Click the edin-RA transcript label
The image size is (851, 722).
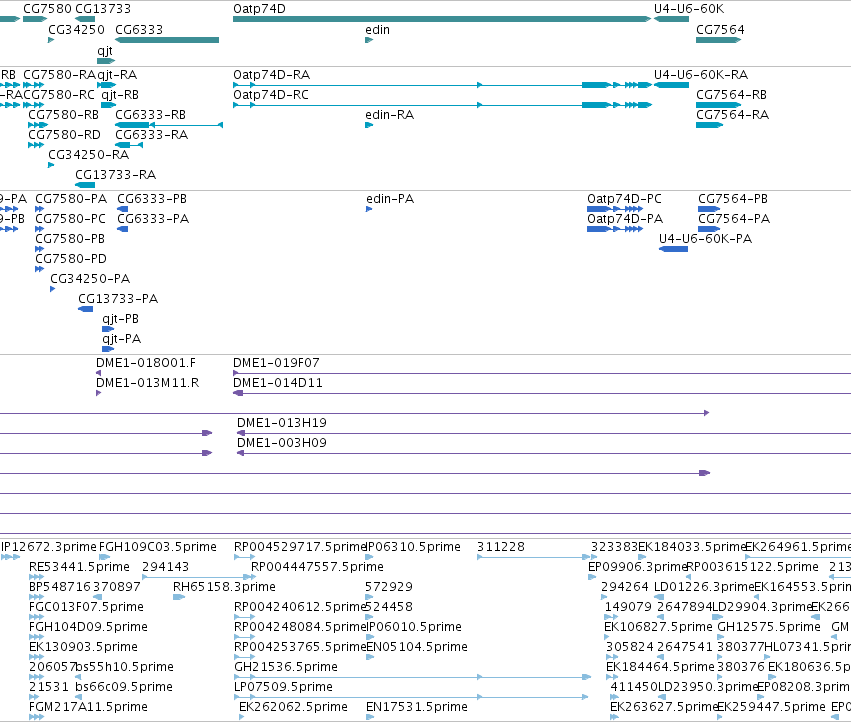[x=390, y=115]
